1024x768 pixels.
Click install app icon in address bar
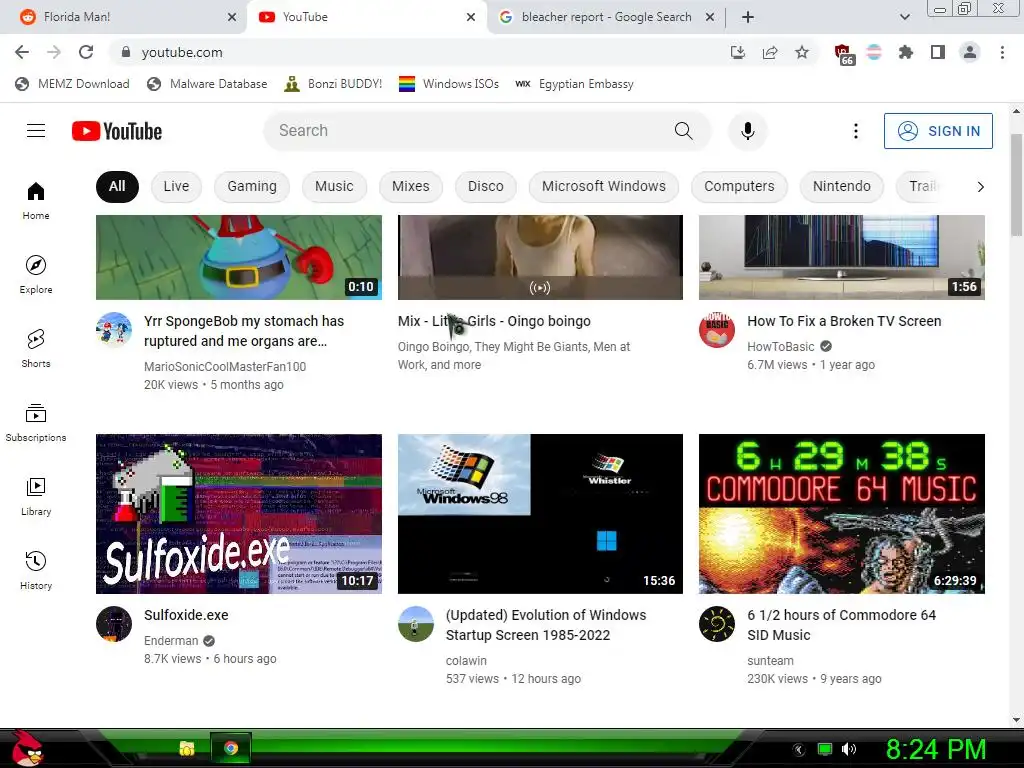click(738, 52)
